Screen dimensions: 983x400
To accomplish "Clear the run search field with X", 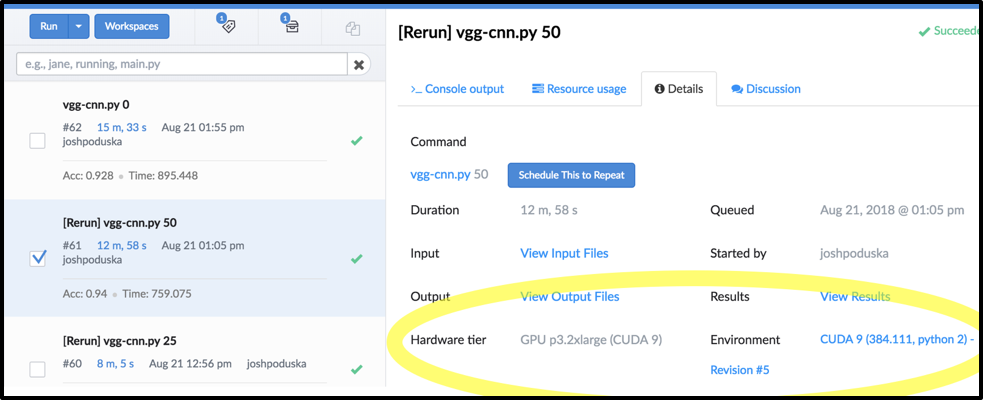I will pos(359,64).
